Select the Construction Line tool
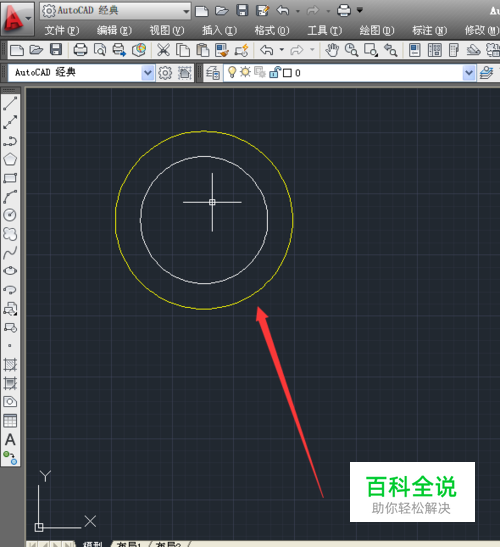 pyautogui.click(x=10, y=122)
